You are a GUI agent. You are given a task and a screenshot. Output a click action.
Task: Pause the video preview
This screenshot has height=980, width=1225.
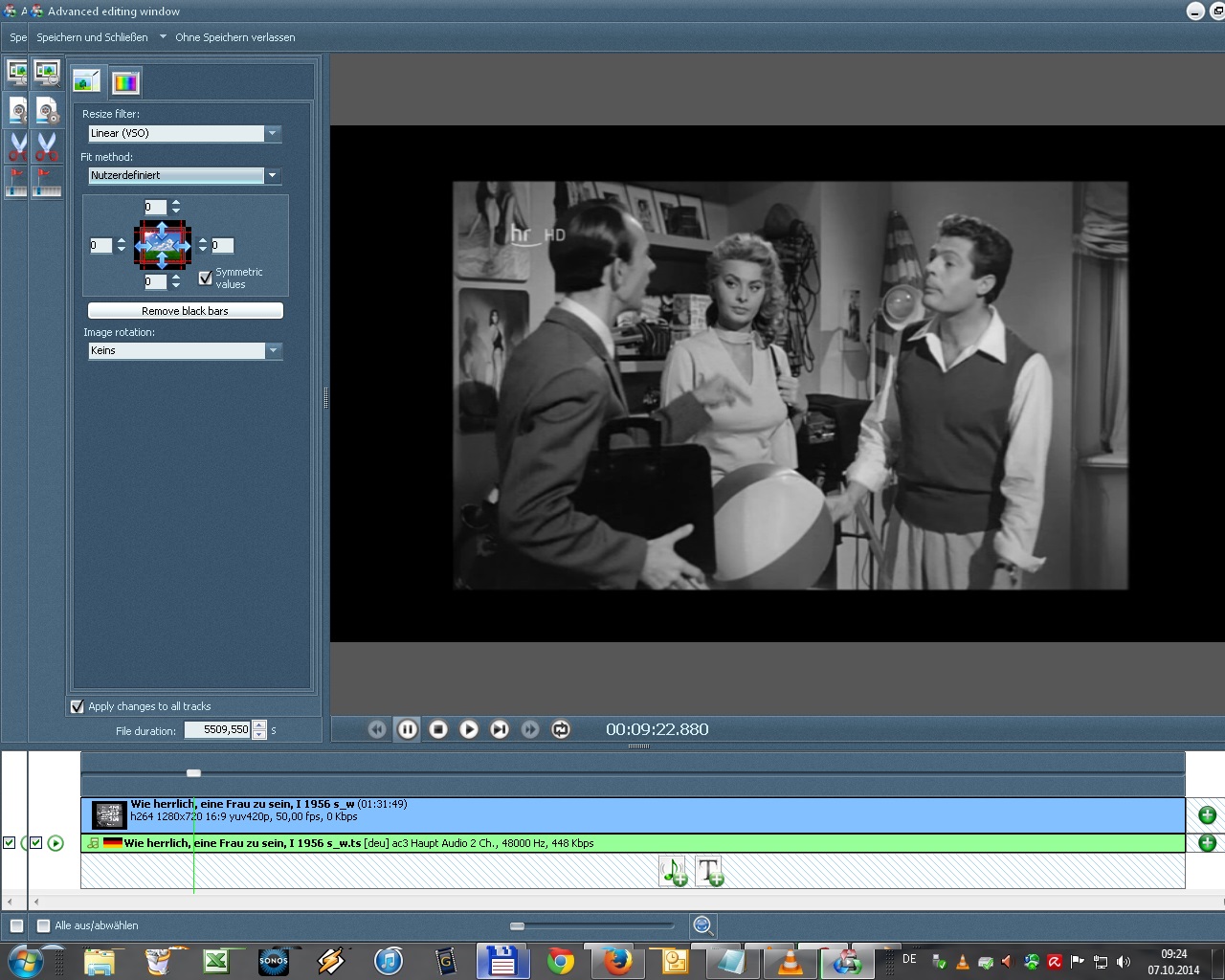[x=408, y=729]
